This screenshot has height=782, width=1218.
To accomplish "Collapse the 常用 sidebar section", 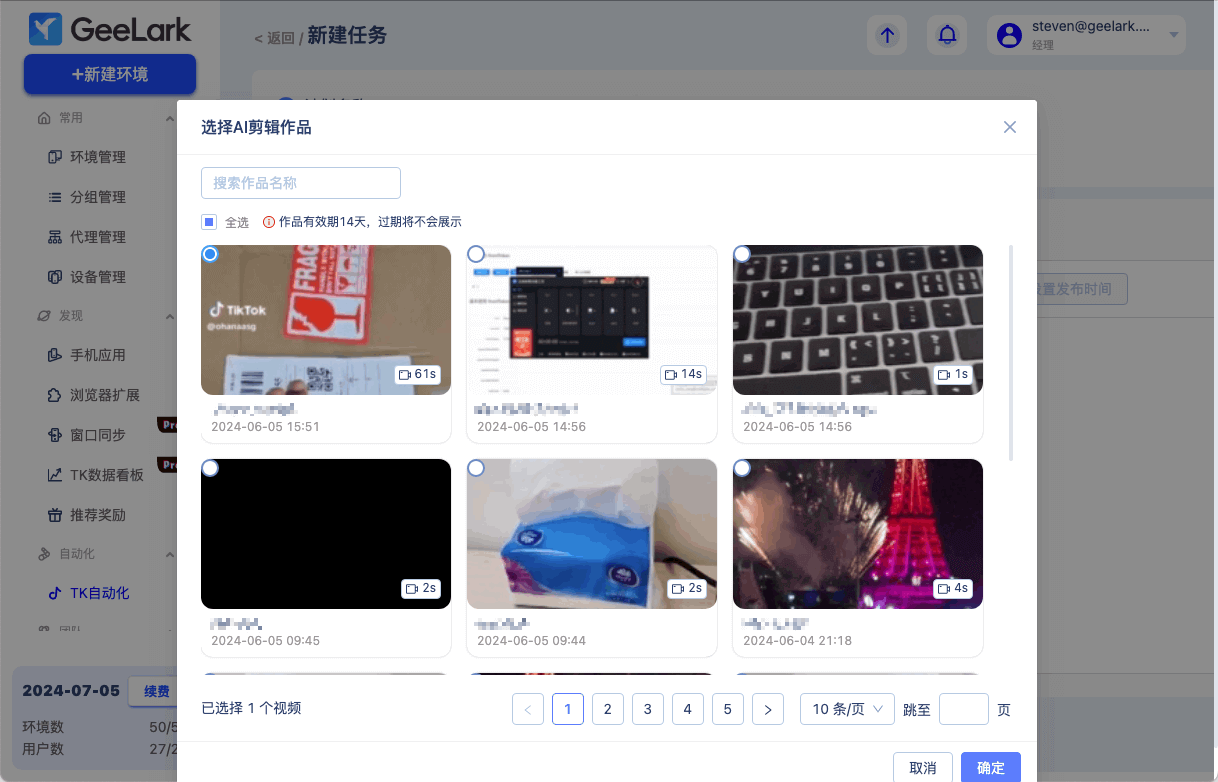I will coord(169,118).
